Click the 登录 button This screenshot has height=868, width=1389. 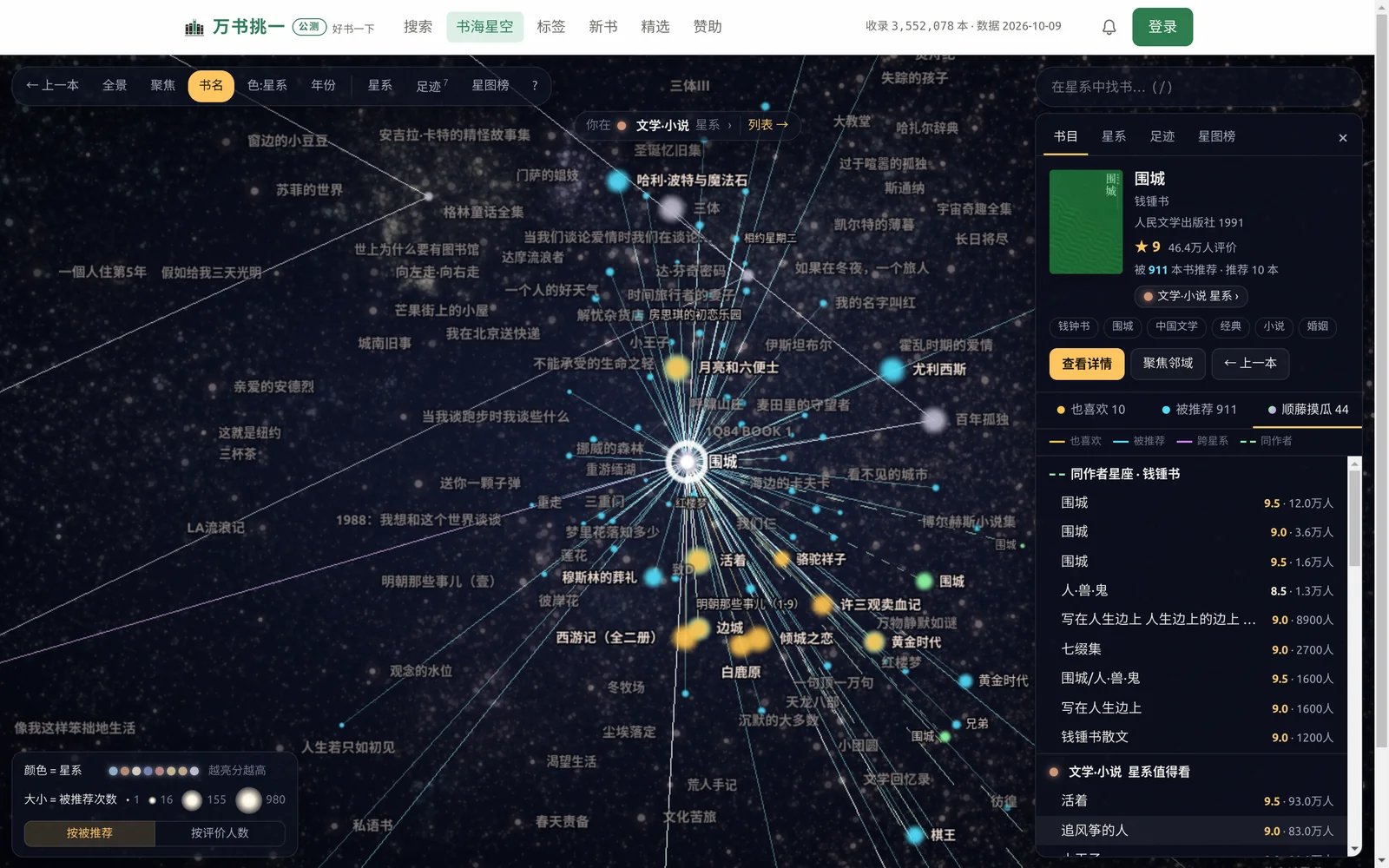click(1162, 27)
